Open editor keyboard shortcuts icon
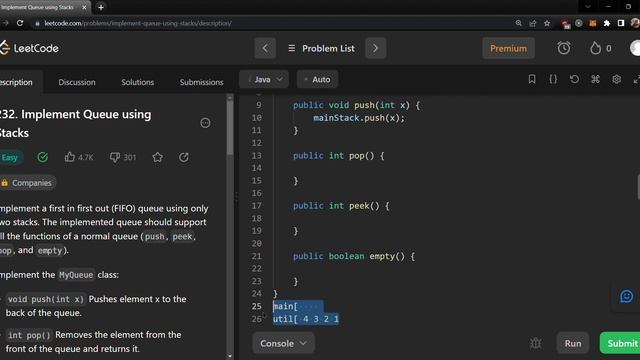 (x=596, y=79)
